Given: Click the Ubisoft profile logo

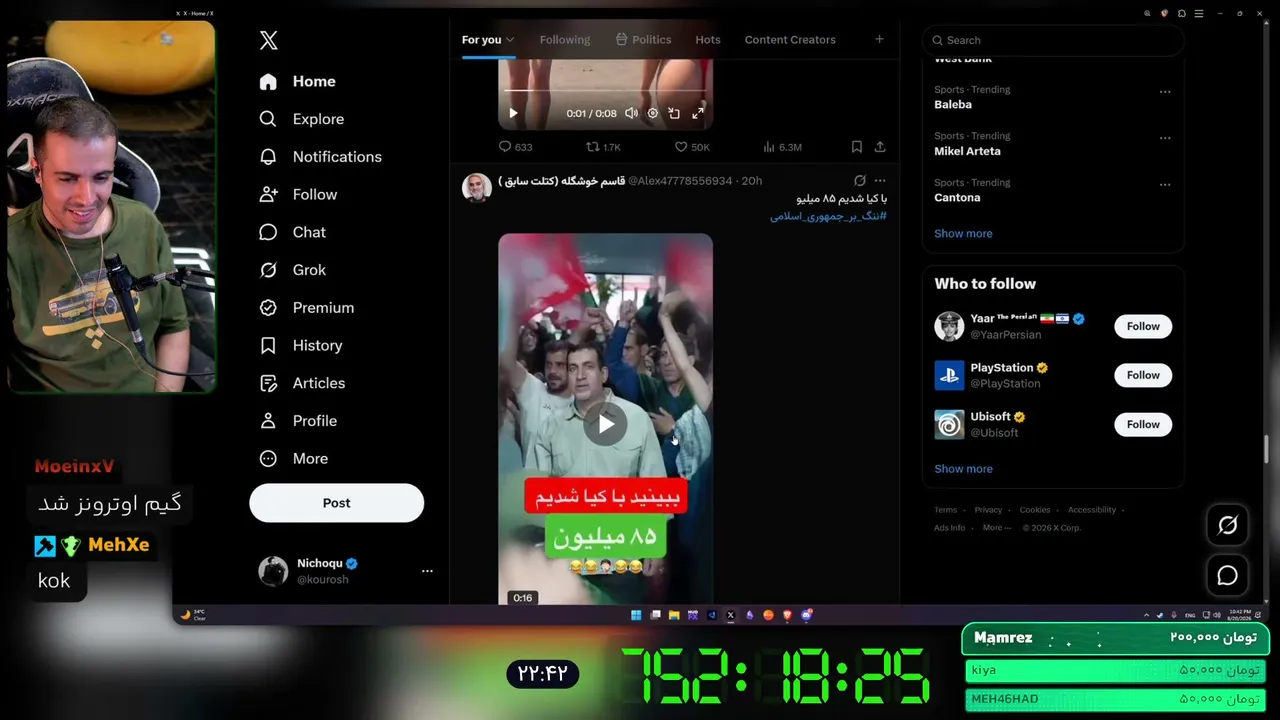Looking at the screenshot, I should tap(949, 424).
